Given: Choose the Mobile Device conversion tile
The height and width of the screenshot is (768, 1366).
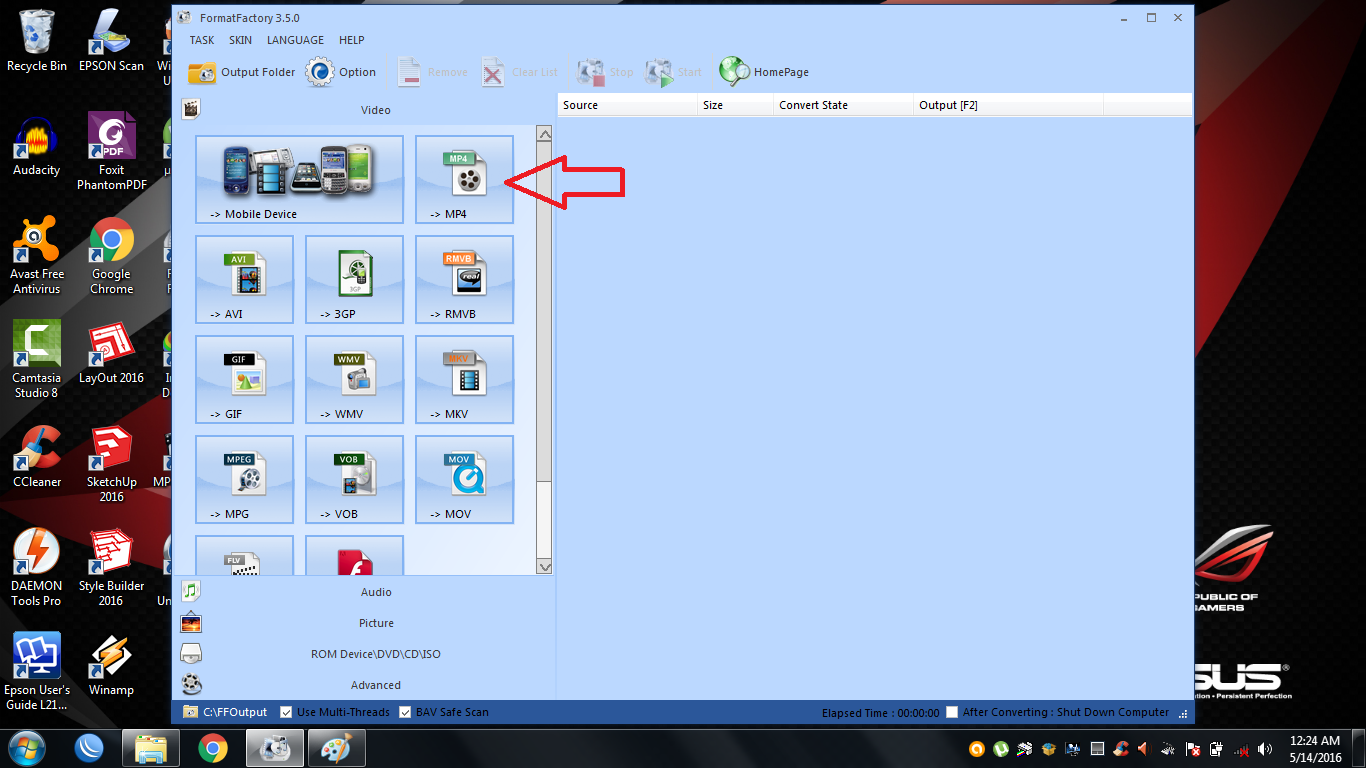Looking at the screenshot, I should point(299,180).
